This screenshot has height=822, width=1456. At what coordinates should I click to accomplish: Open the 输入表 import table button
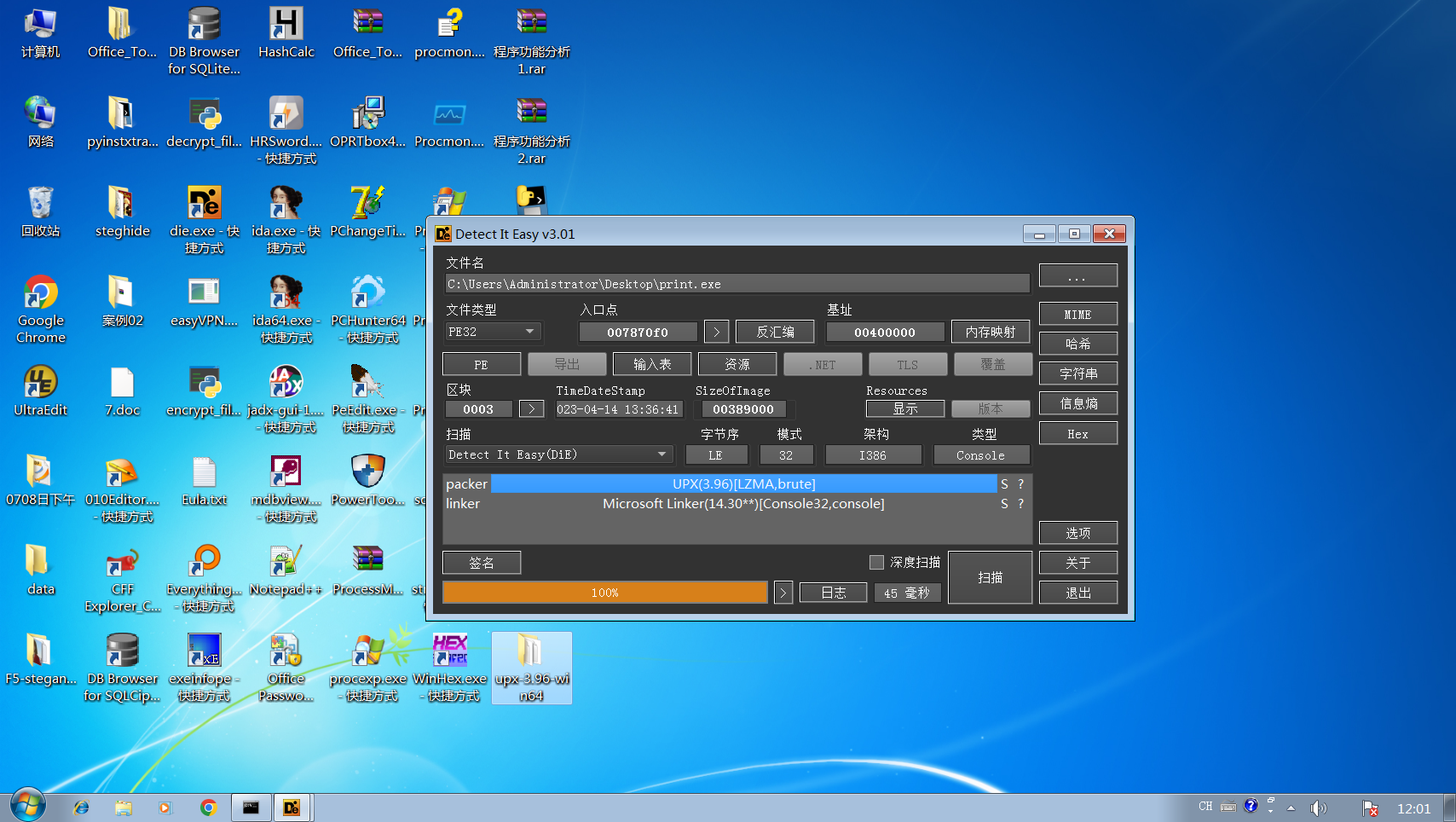pos(652,364)
